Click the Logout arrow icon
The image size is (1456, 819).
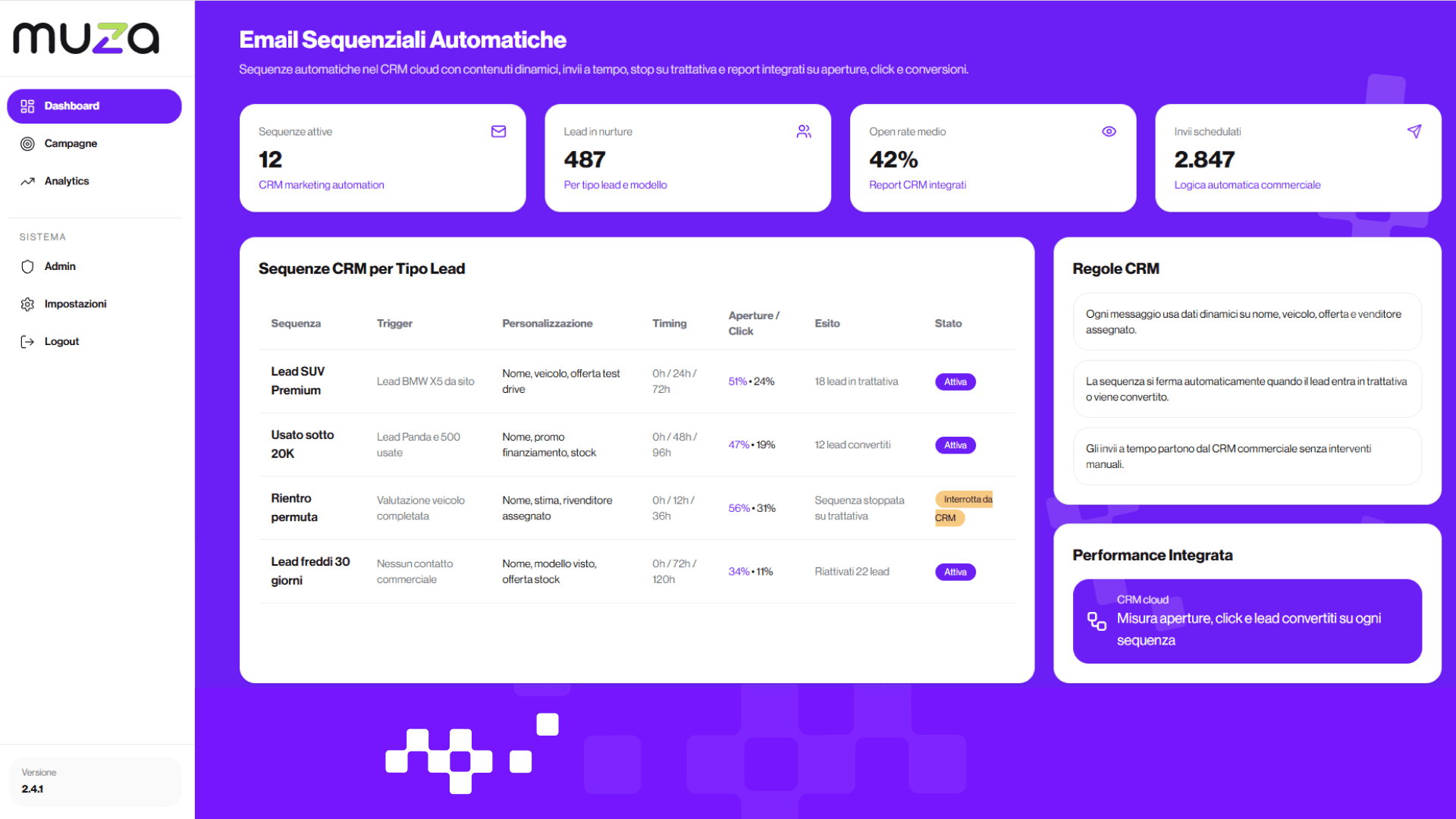(27, 342)
